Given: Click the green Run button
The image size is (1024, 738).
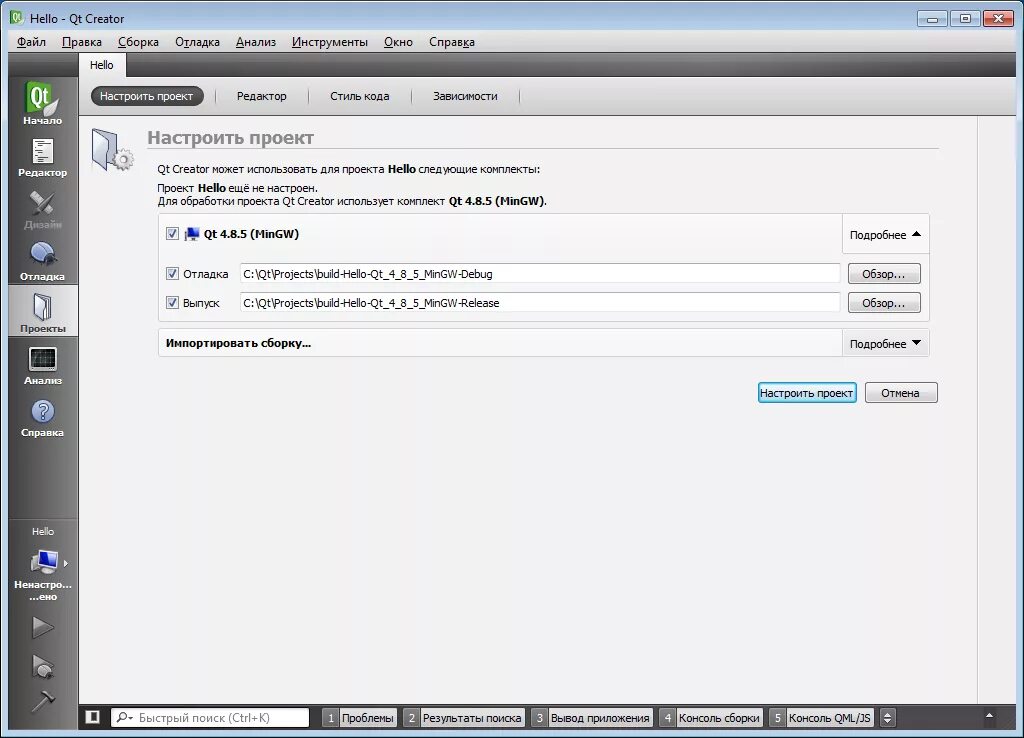Looking at the screenshot, I should (x=42, y=628).
